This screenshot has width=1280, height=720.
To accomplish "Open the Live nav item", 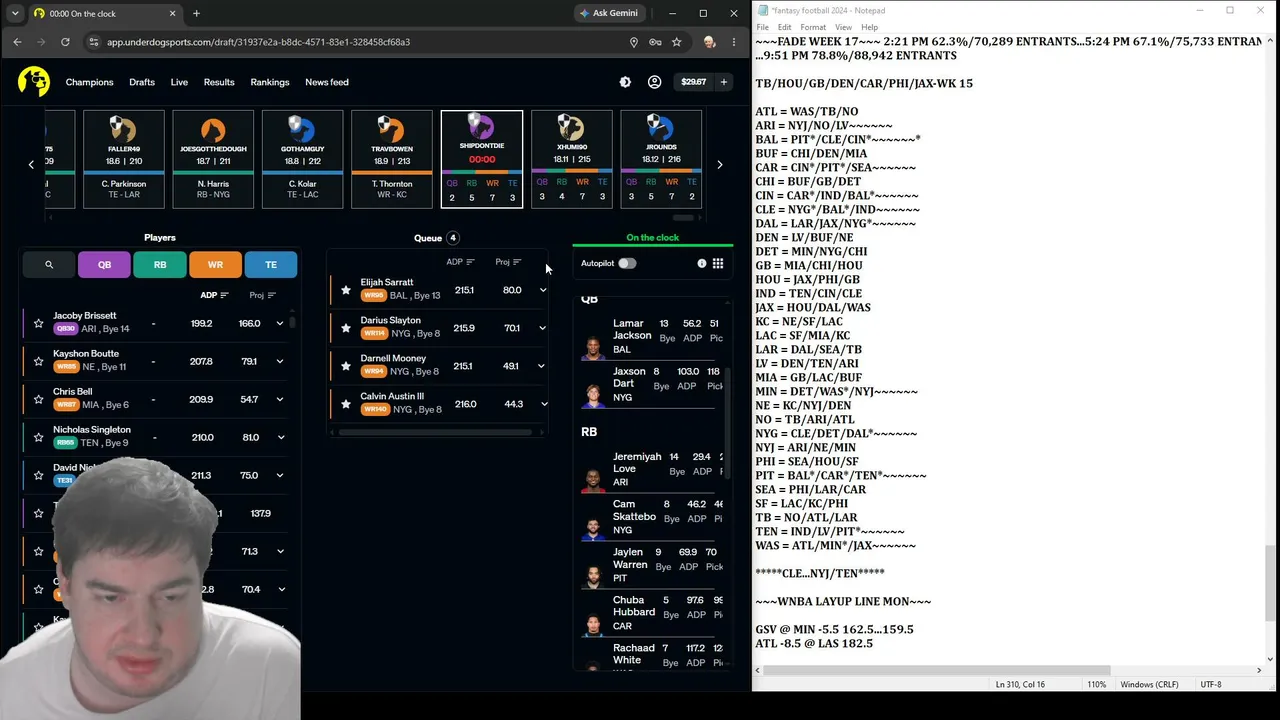I will [179, 82].
